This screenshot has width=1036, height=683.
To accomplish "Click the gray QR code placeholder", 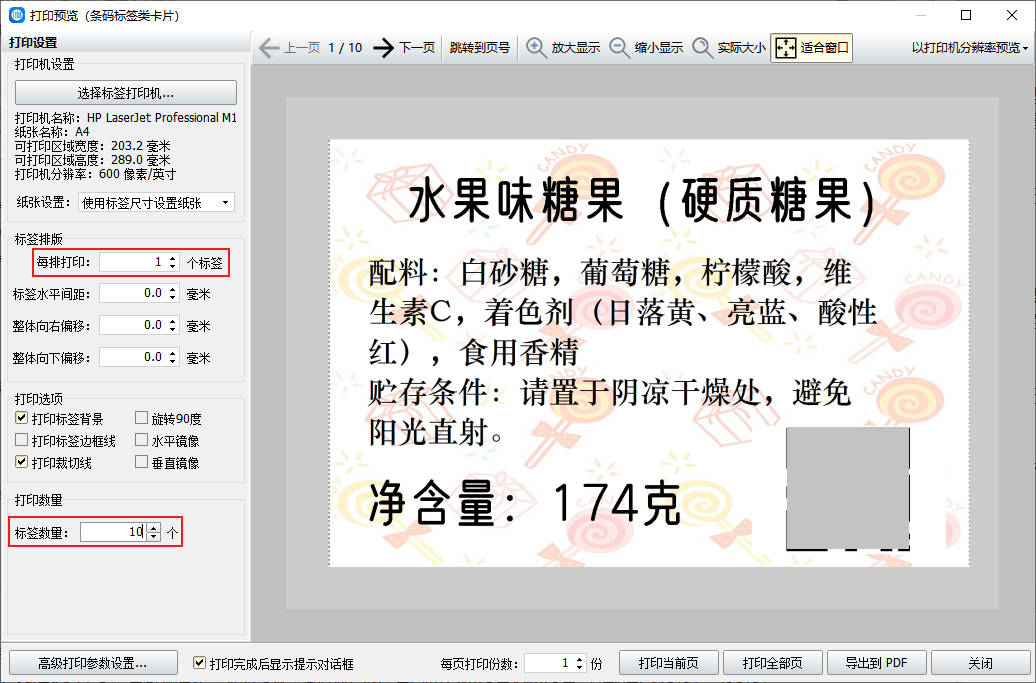I will (x=848, y=488).
